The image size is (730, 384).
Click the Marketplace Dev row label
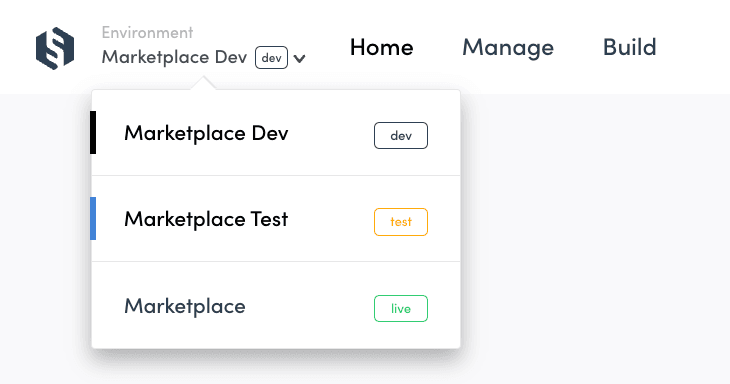tap(206, 133)
